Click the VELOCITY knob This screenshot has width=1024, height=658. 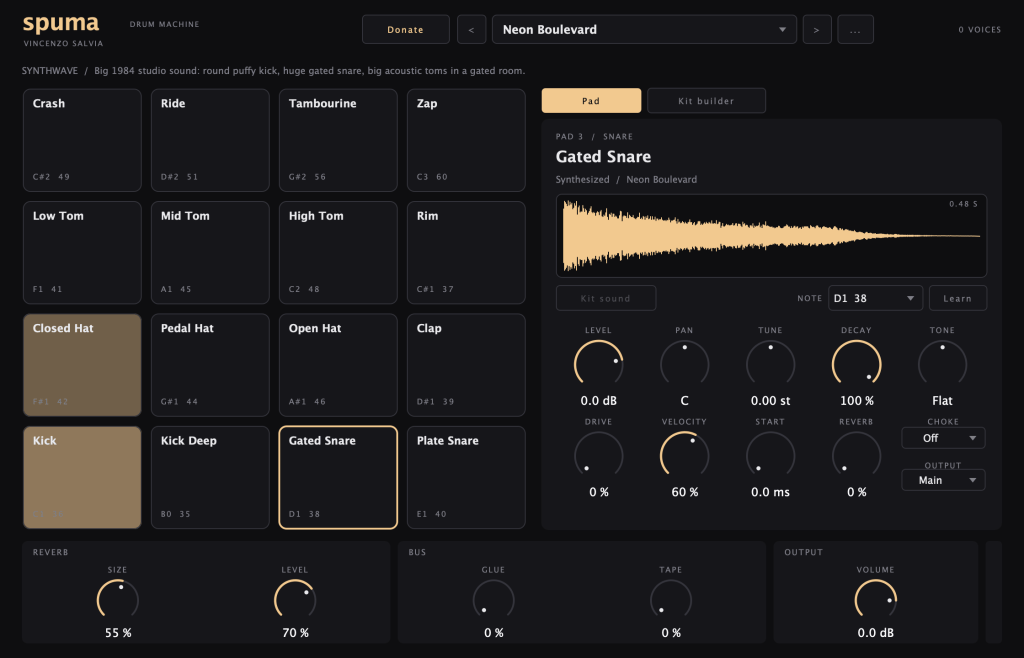[684, 455]
